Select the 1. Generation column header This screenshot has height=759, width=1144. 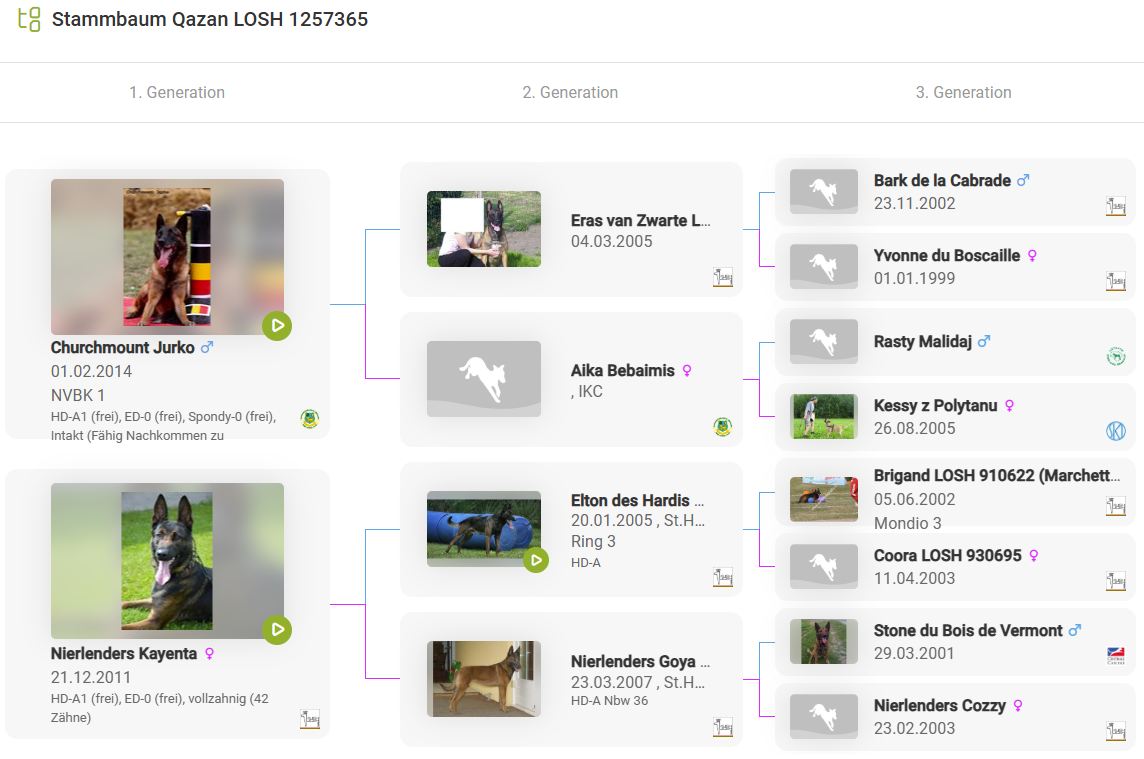point(177,92)
